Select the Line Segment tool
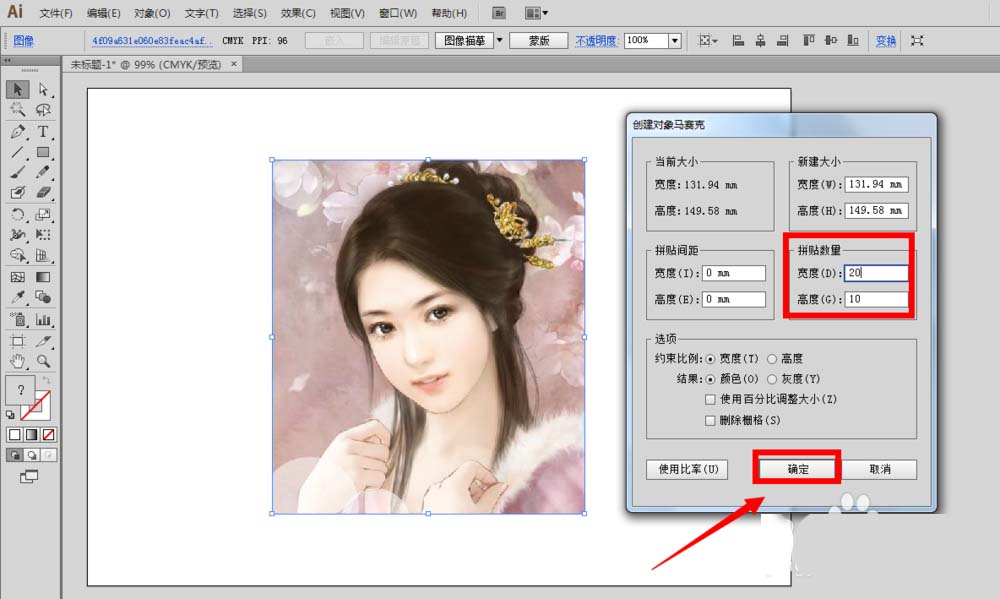Screen dimensions: 1000x599 tap(18, 152)
